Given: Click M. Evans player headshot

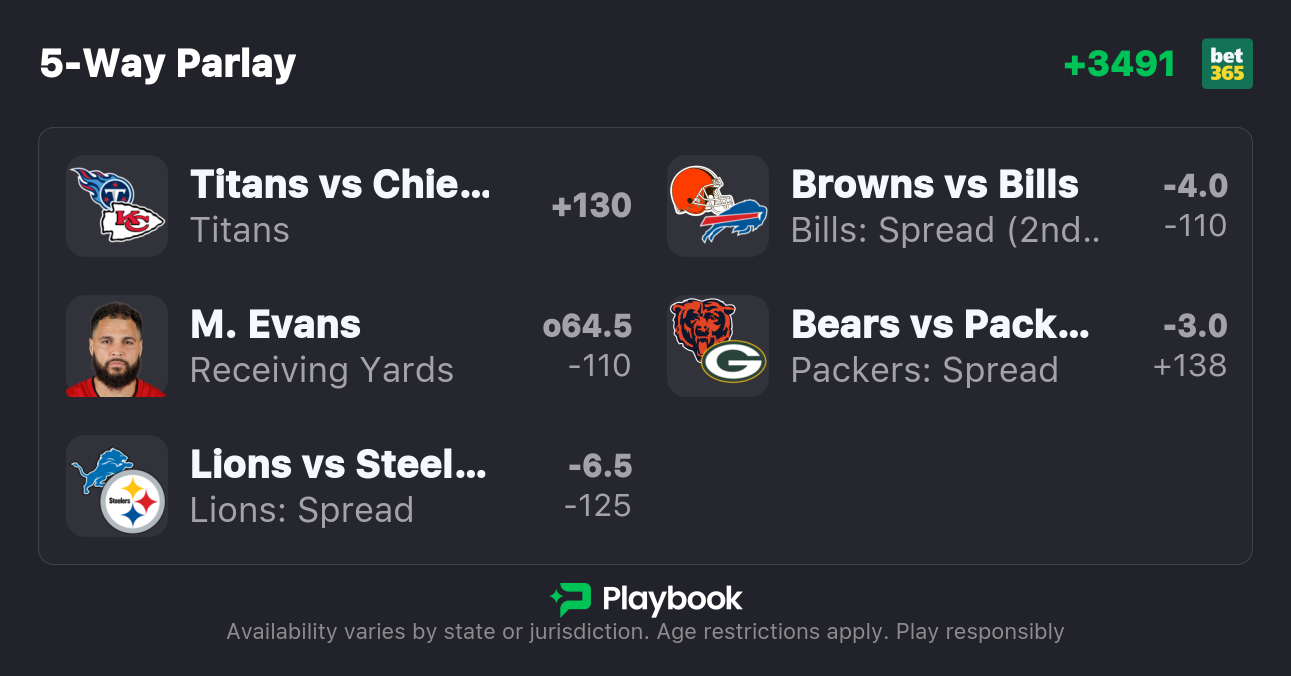Looking at the screenshot, I should coord(117,346).
